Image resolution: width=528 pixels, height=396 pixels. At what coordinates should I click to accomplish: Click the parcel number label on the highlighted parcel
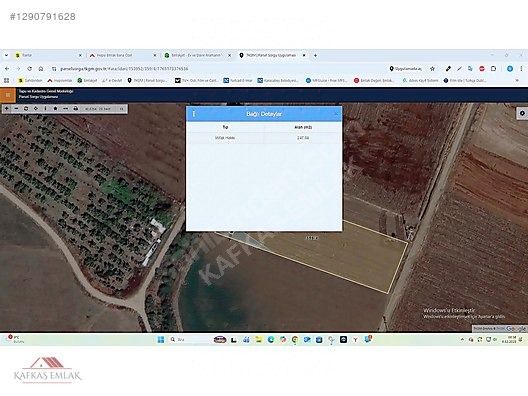(311, 238)
